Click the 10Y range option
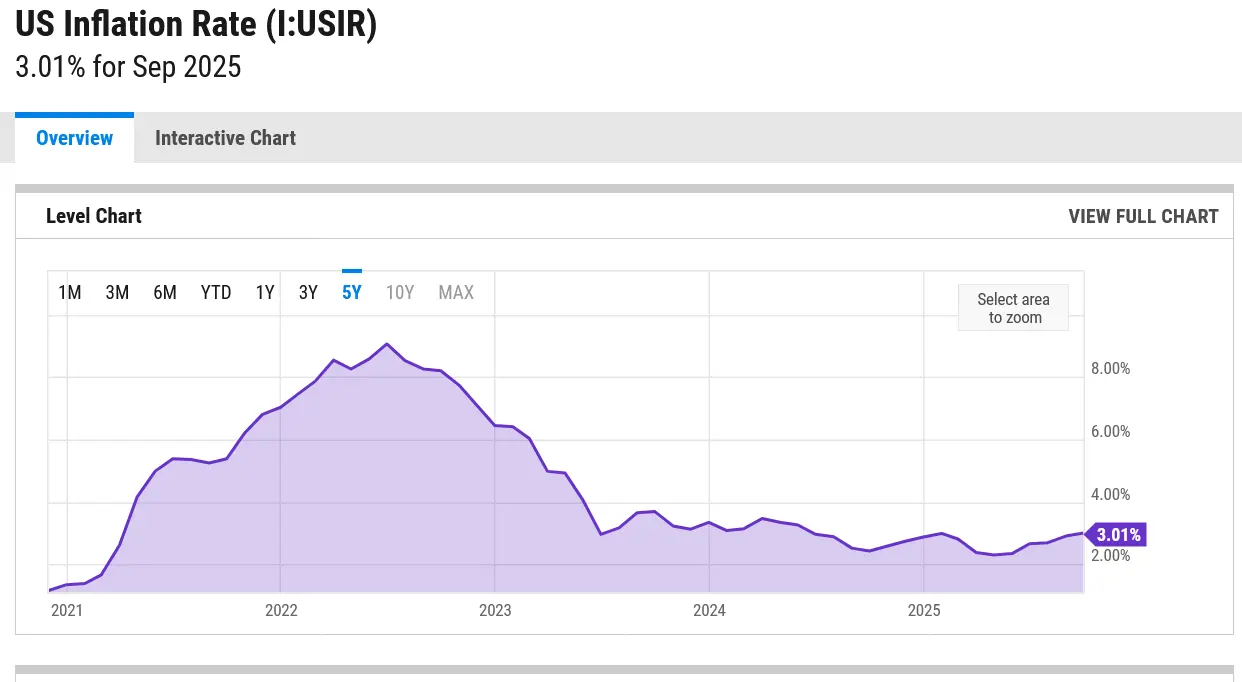 pyautogui.click(x=400, y=292)
